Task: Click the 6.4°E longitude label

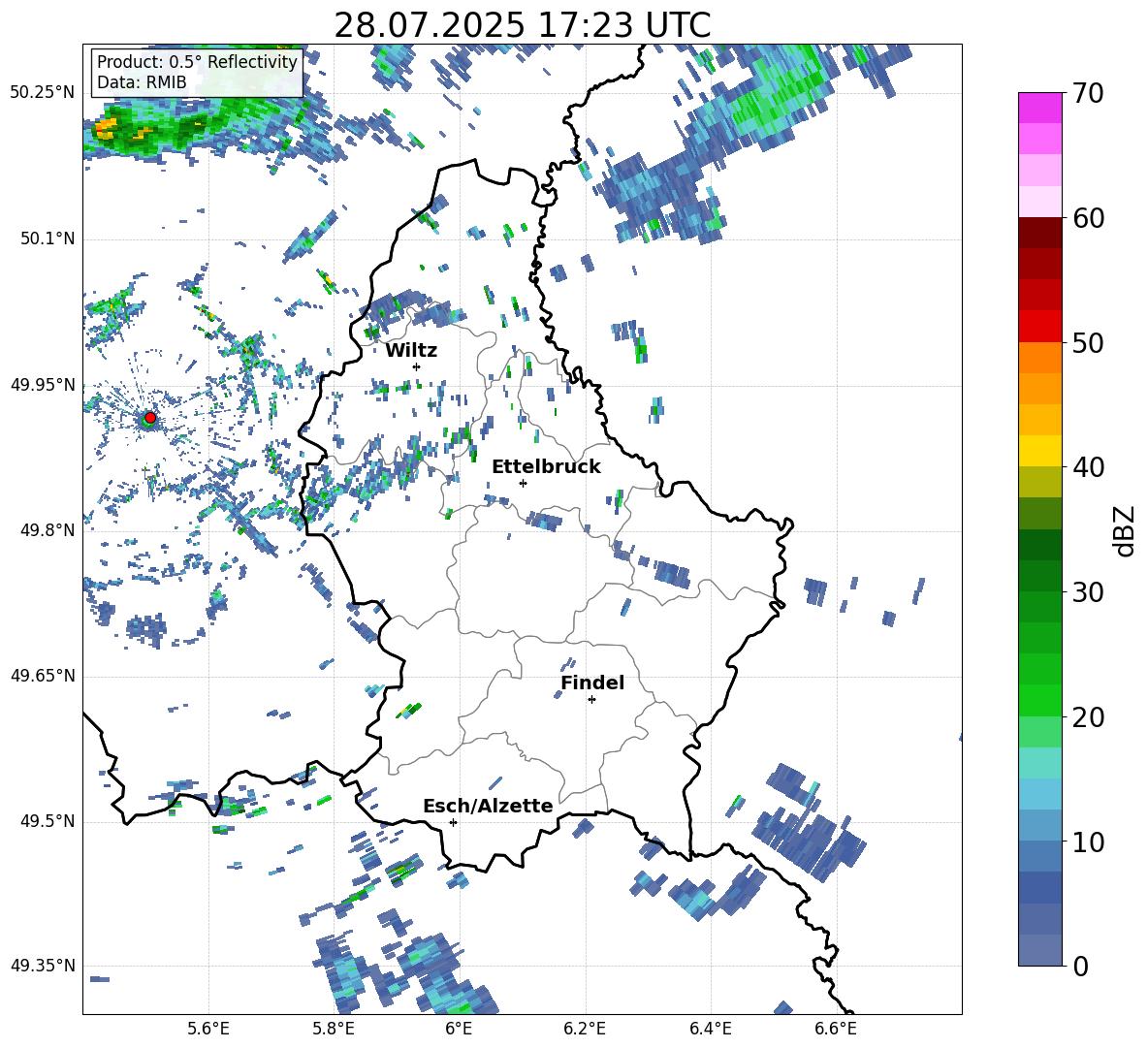Action: pyautogui.click(x=710, y=1029)
